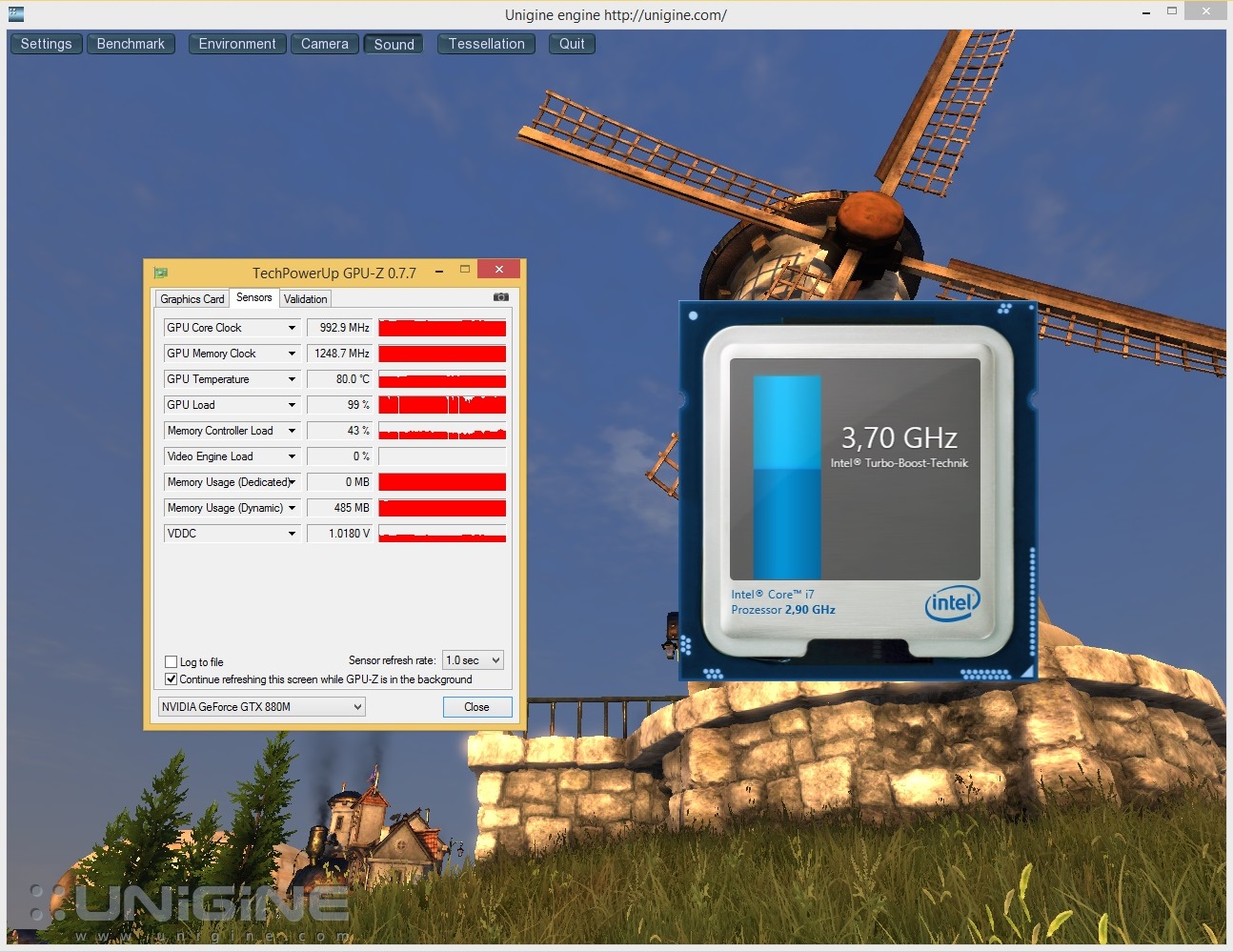
Task: Click the Prozessor 2,90 GHz label
Action: tap(783, 610)
